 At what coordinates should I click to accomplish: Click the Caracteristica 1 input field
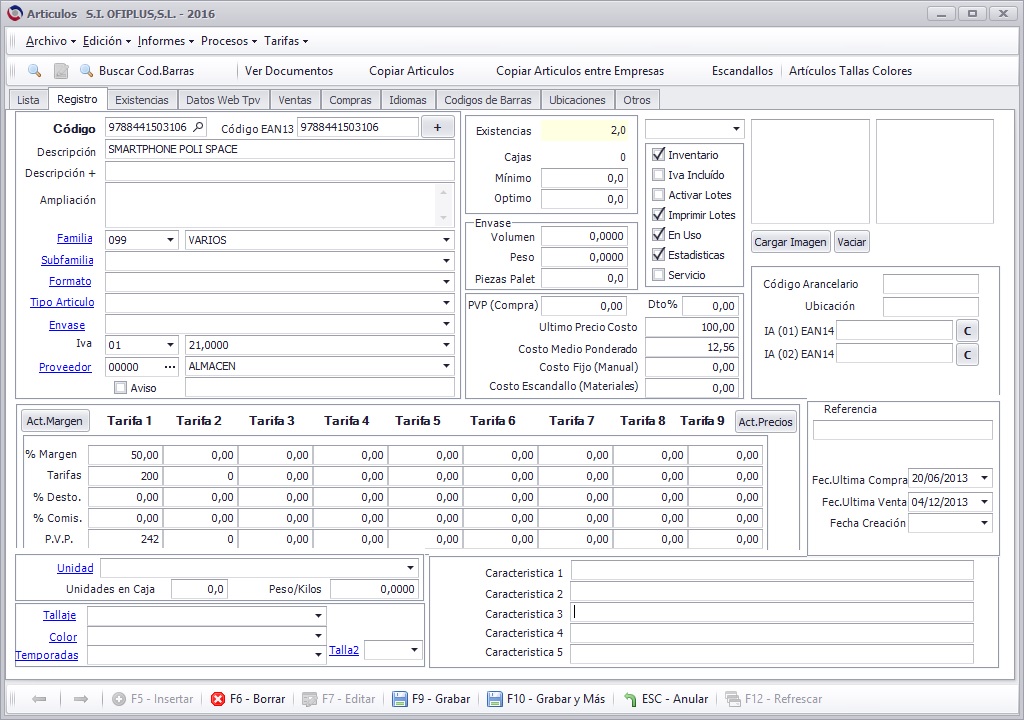coord(772,570)
